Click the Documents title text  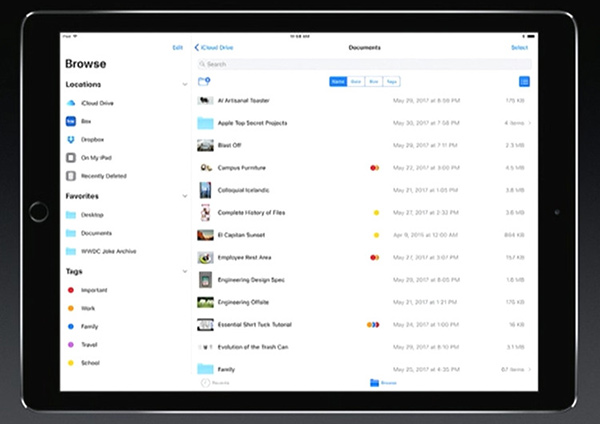[x=364, y=47]
